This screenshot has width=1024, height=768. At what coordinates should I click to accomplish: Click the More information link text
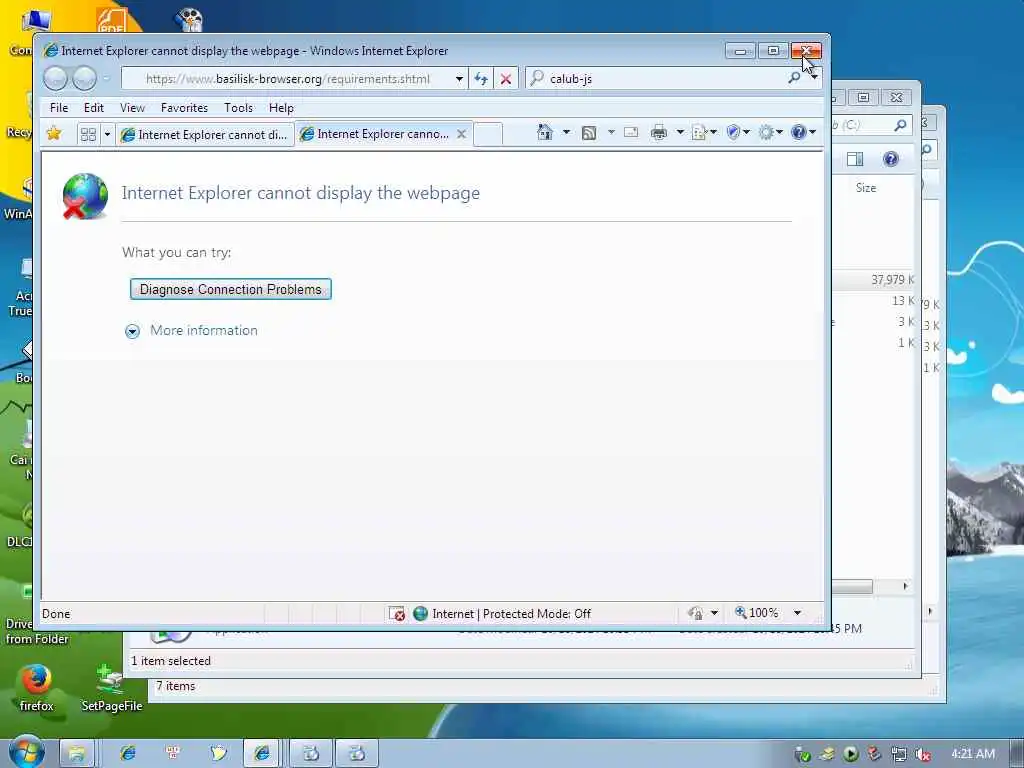[204, 330]
